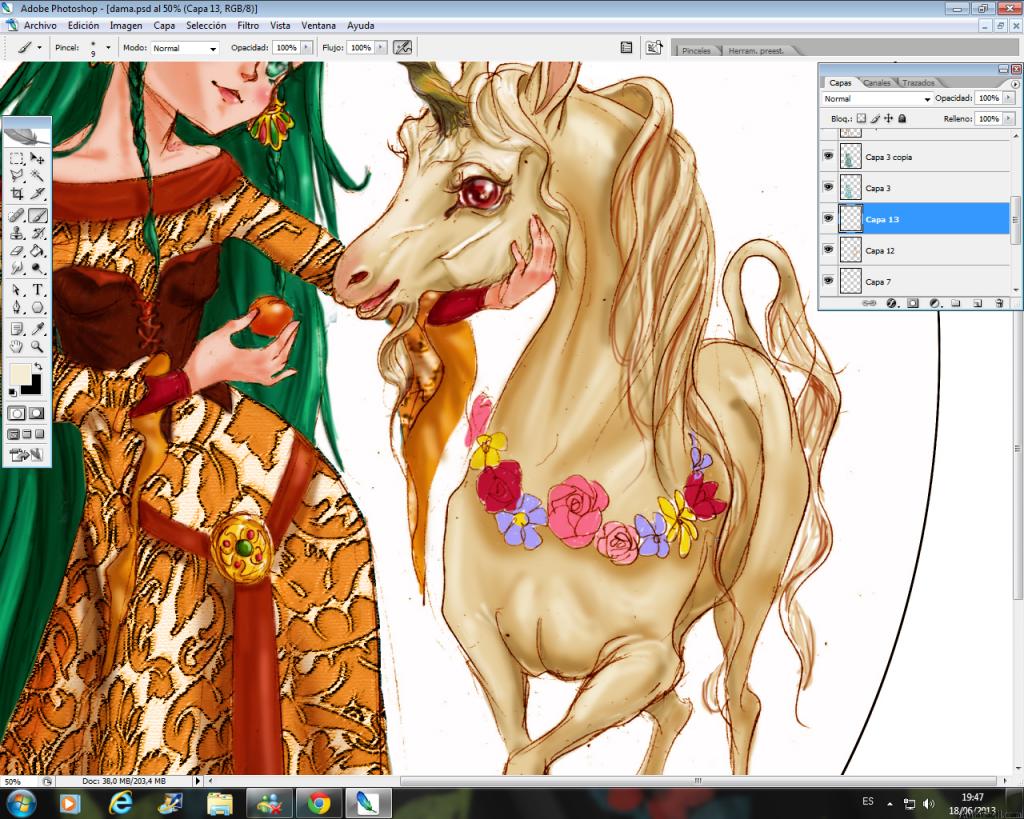This screenshot has width=1024, height=819.
Task: Switch to Quick Mask mode
Action: tap(37, 413)
